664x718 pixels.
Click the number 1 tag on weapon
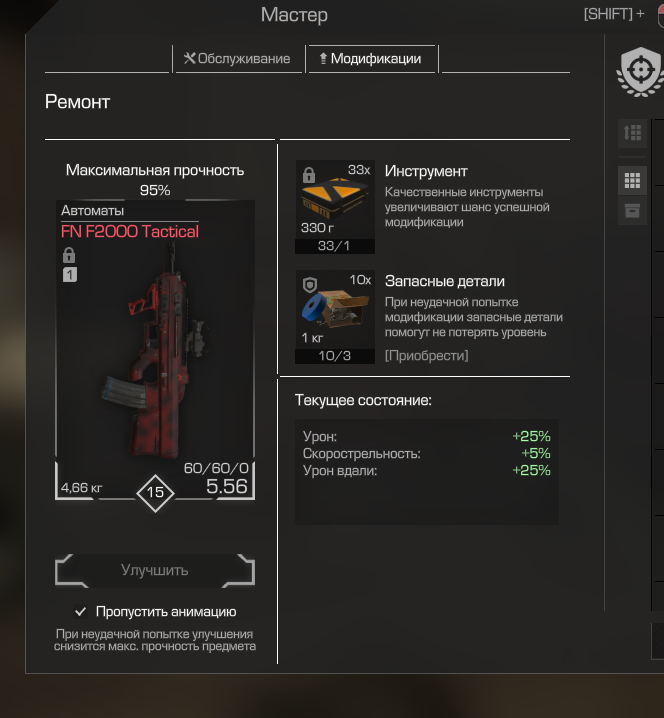coord(70,275)
